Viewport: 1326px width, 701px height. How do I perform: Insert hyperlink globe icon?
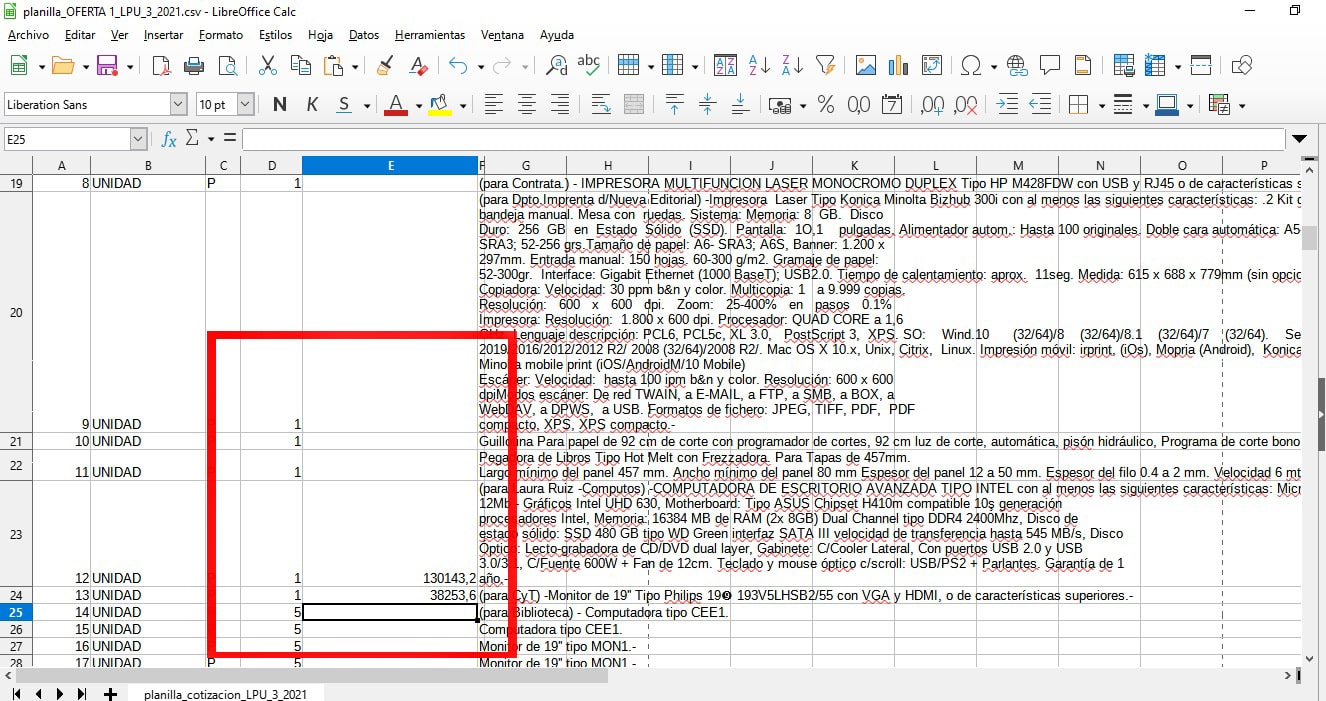point(1017,66)
